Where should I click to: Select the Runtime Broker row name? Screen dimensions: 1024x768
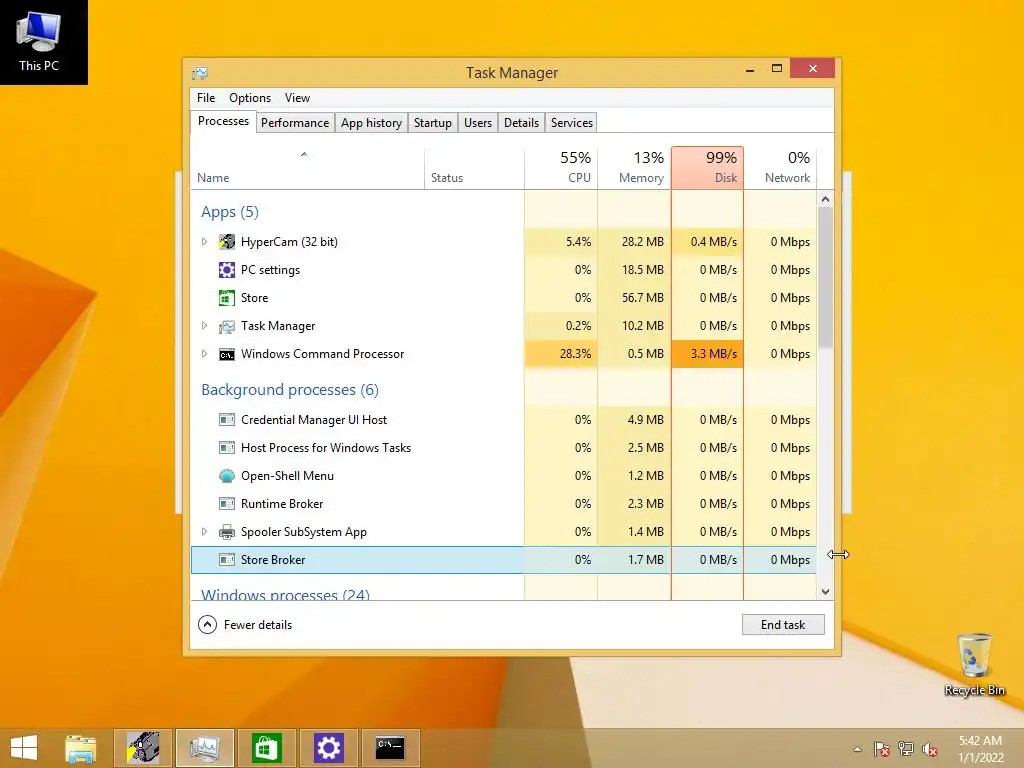tap(282, 504)
